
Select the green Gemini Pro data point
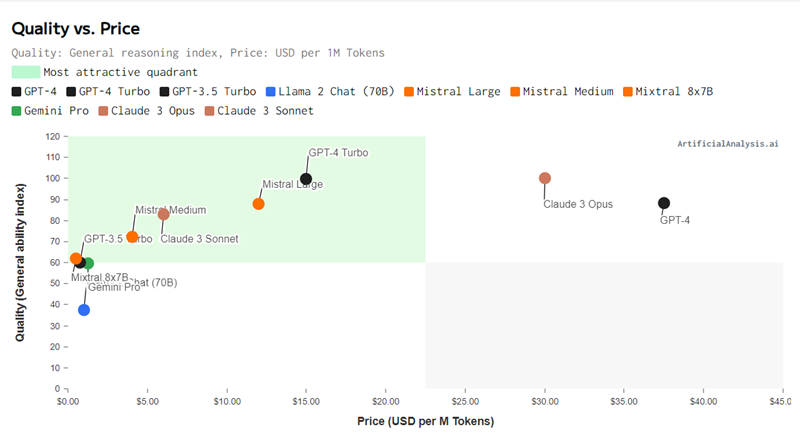pos(89,263)
